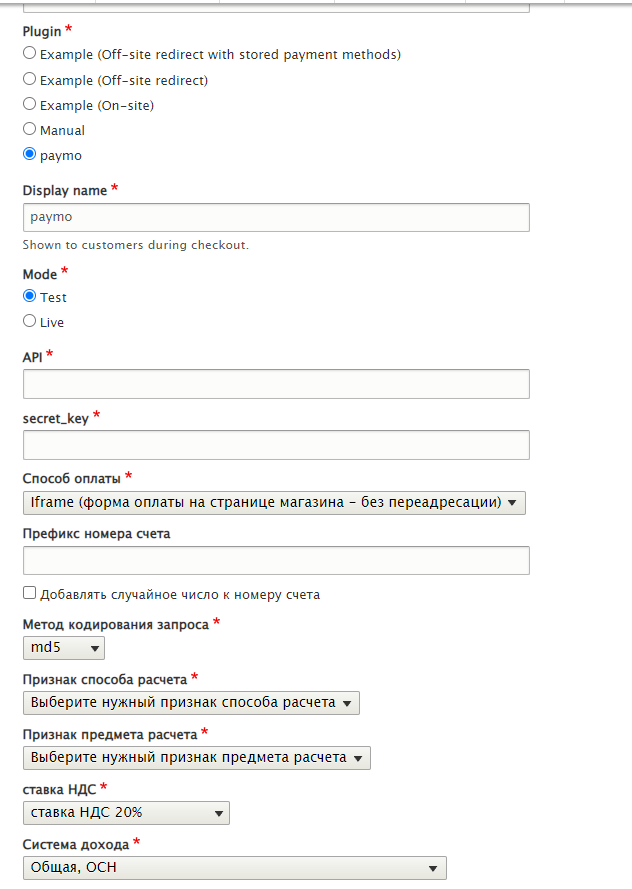The width and height of the screenshot is (632, 889).
Task: Switch Mode to Live
Action: pos(29,321)
